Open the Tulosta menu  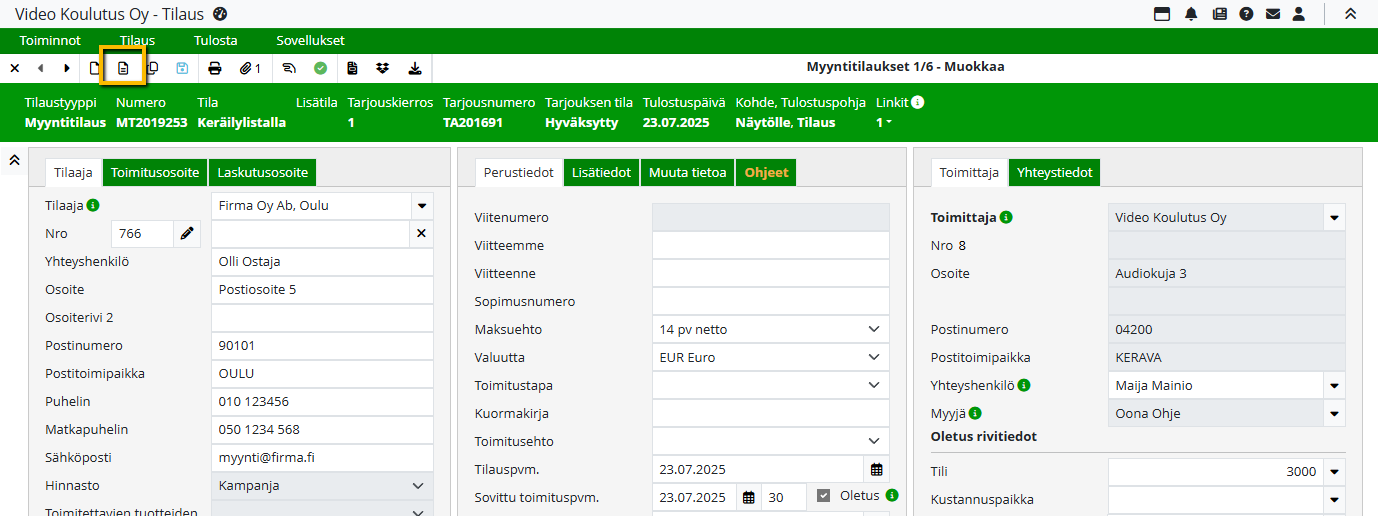tap(215, 40)
